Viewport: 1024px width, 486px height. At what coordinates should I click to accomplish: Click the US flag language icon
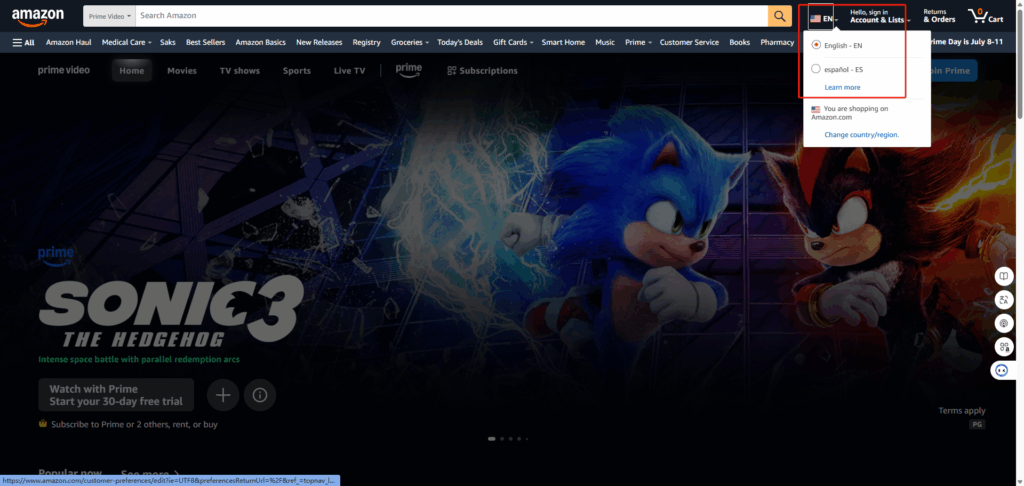pos(815,19)
